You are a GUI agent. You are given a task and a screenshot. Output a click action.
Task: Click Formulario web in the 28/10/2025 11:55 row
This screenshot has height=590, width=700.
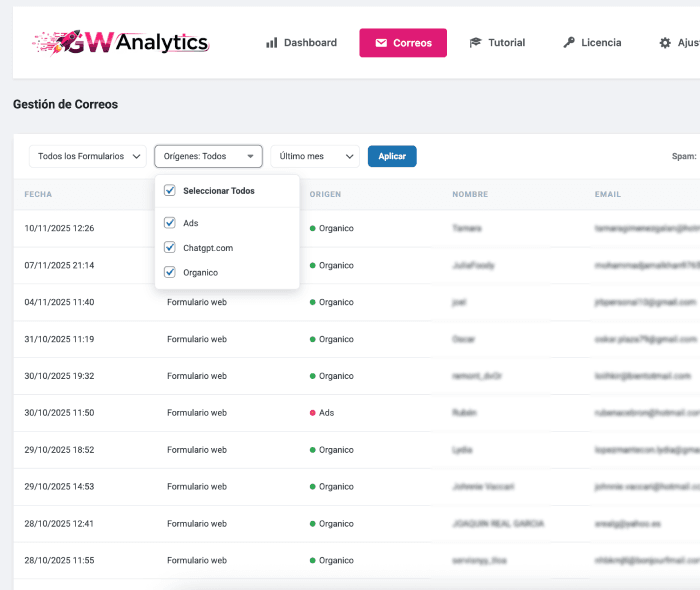tap(197, 560)
